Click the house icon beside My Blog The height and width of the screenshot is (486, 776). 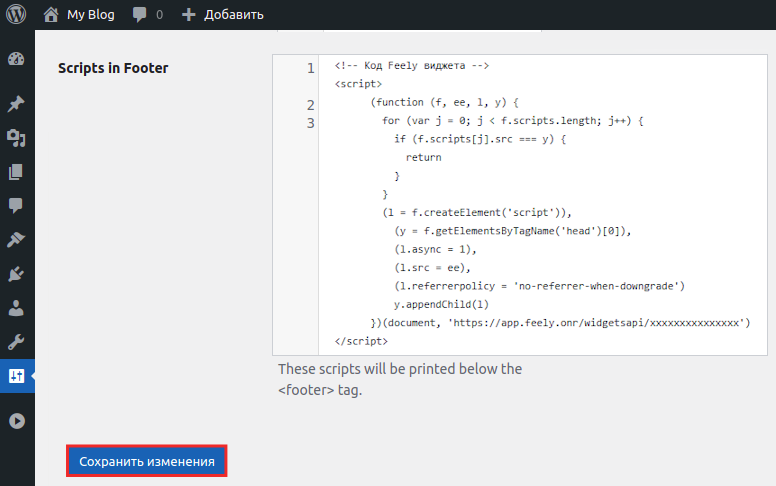coord(51,14)
